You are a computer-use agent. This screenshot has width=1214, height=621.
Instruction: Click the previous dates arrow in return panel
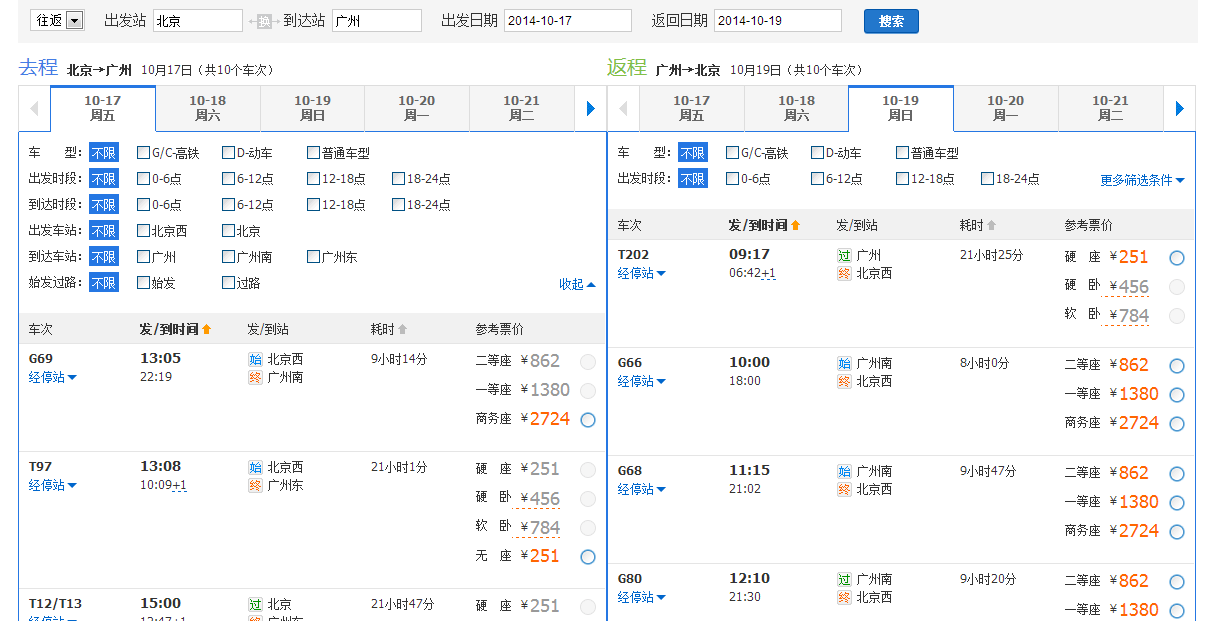pyautogui.click(x=623, y=108)
